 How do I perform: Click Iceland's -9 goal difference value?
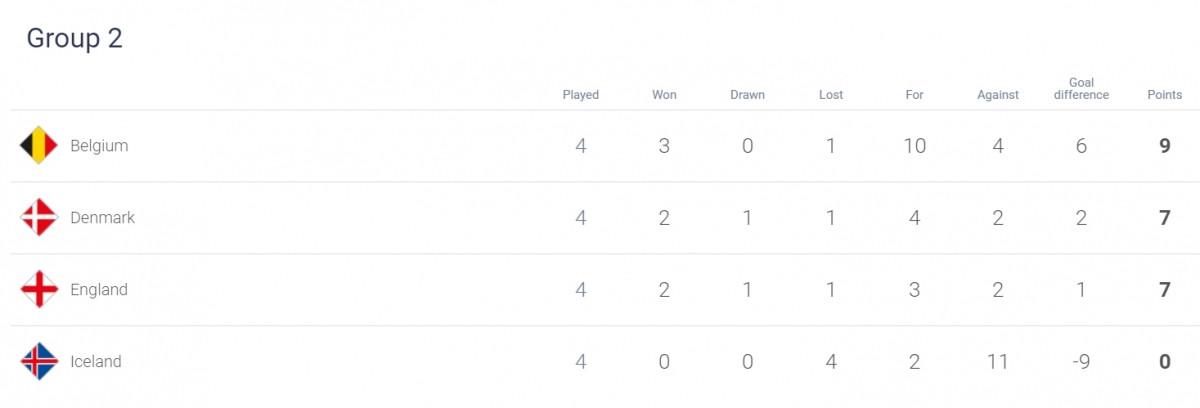(1081, 362)
